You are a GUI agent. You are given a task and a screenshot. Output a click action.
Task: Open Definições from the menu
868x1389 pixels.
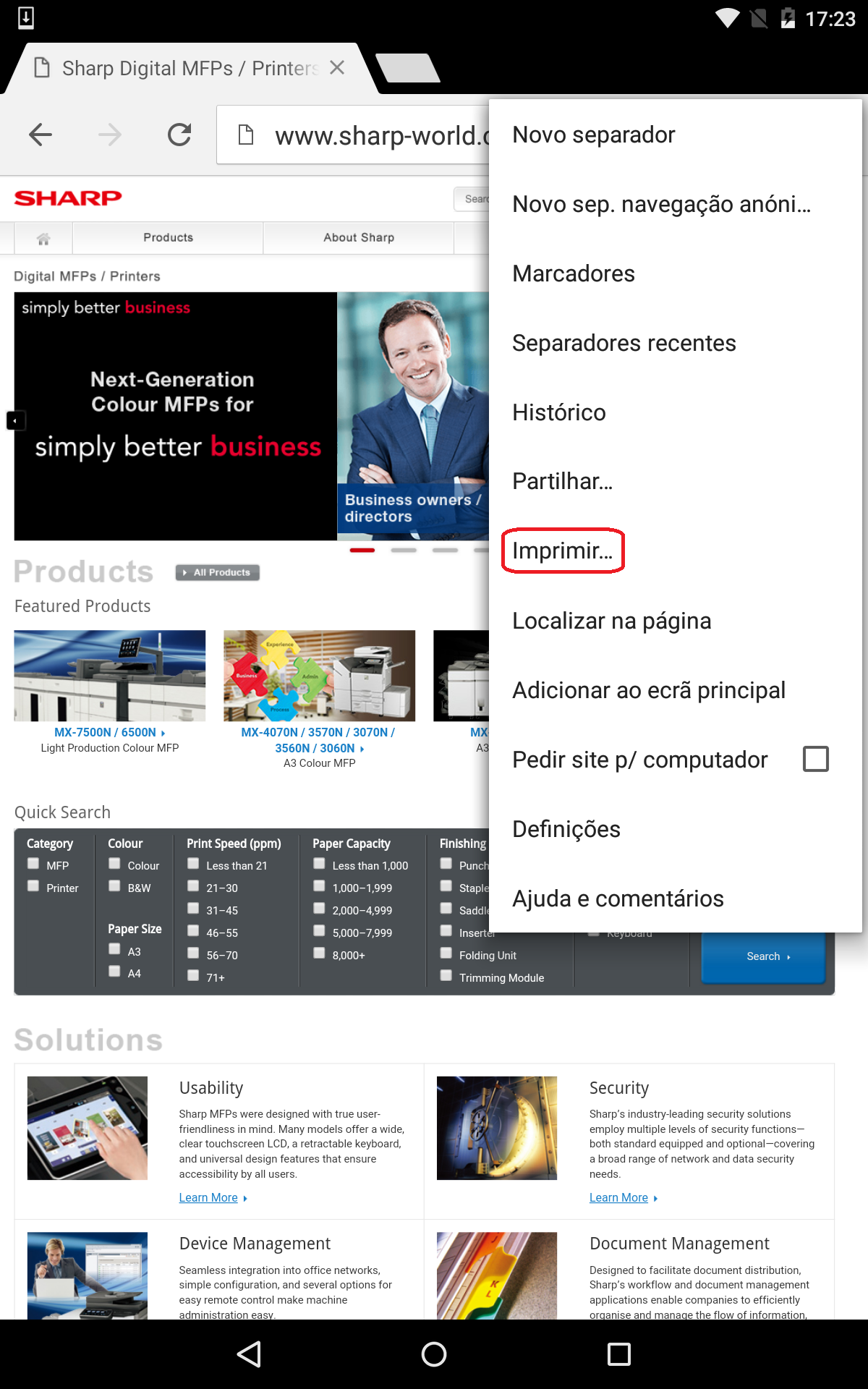[566, 829]
